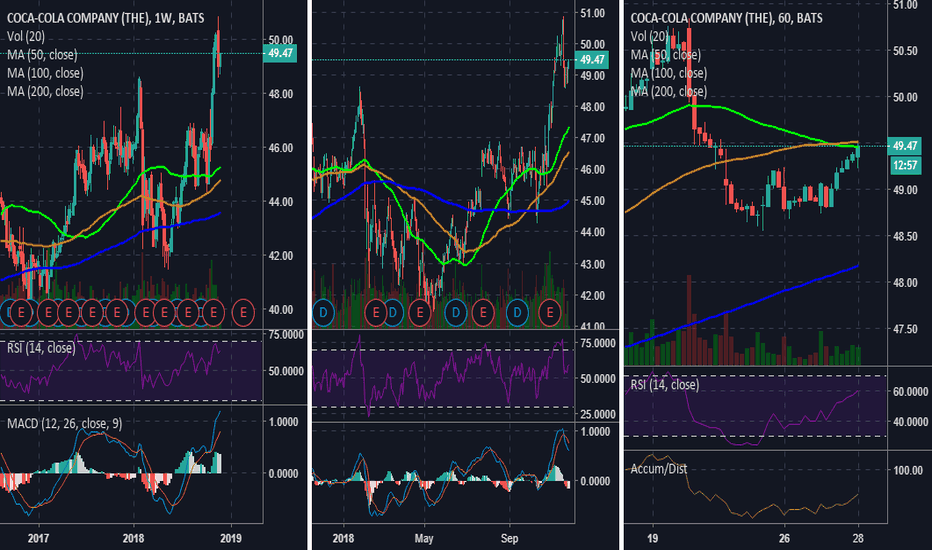Select Vol (20) legend in weekly chart
Screen dimensions: 932x550
pyautogui.click(x=26, y=36)
